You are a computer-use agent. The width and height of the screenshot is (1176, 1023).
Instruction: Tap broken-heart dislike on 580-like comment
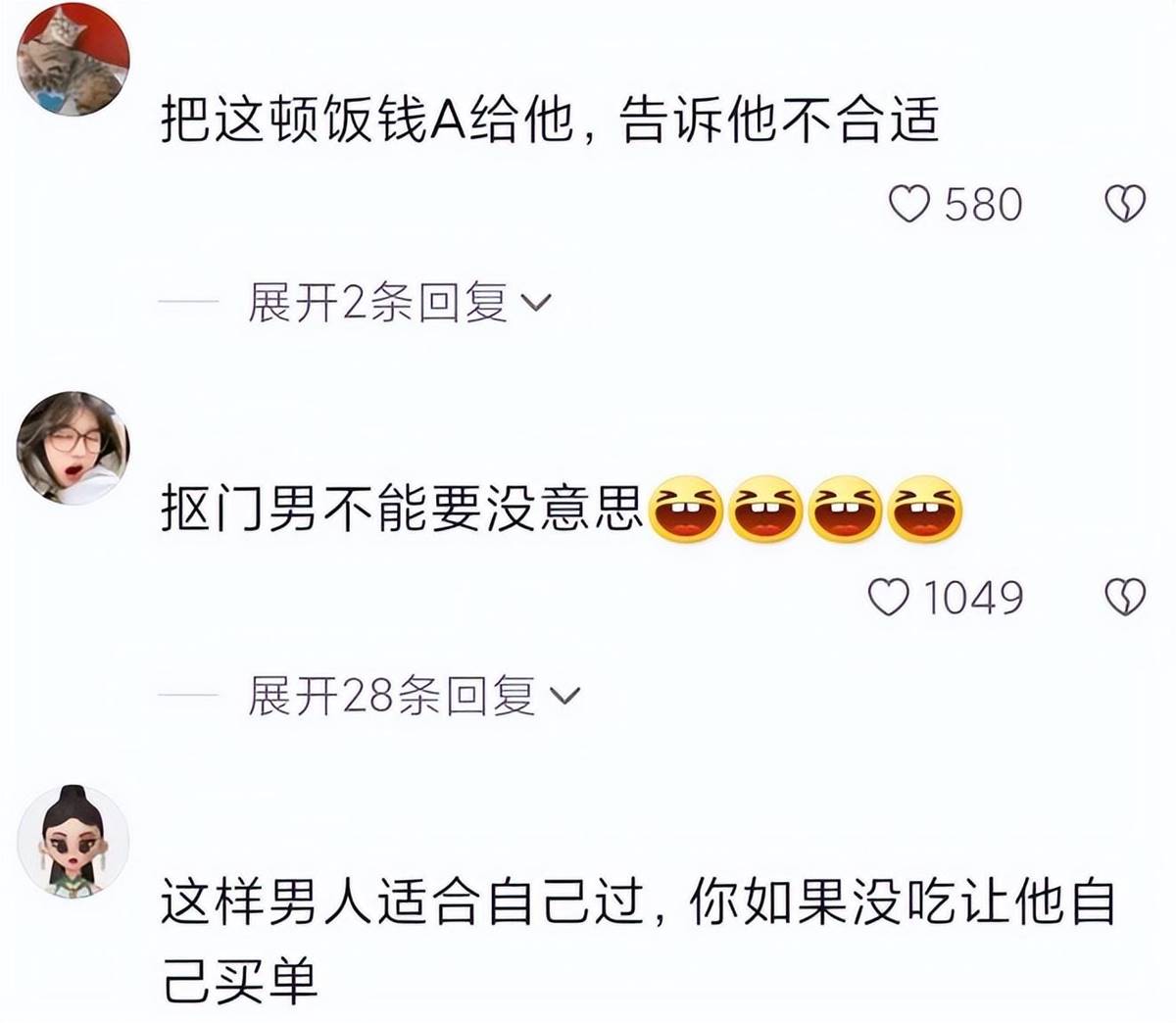tap(1124, 204)
